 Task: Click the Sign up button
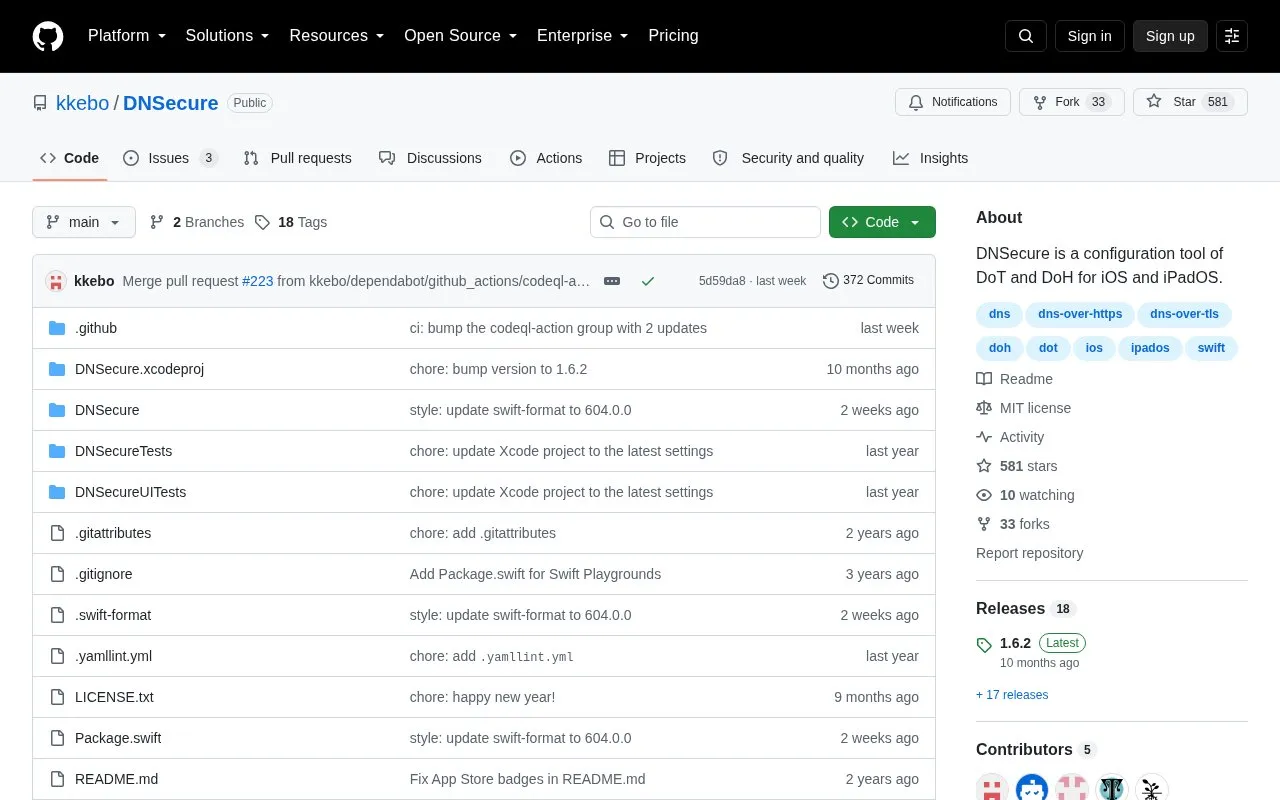(x=1170, y=36)
